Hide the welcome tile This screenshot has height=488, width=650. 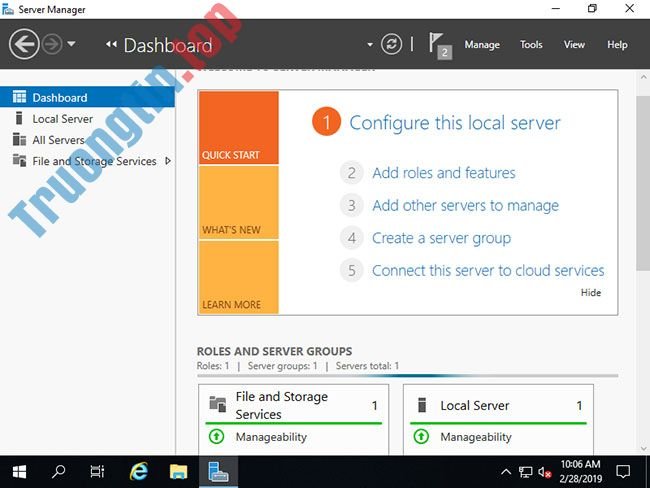[x=591, y=292]
